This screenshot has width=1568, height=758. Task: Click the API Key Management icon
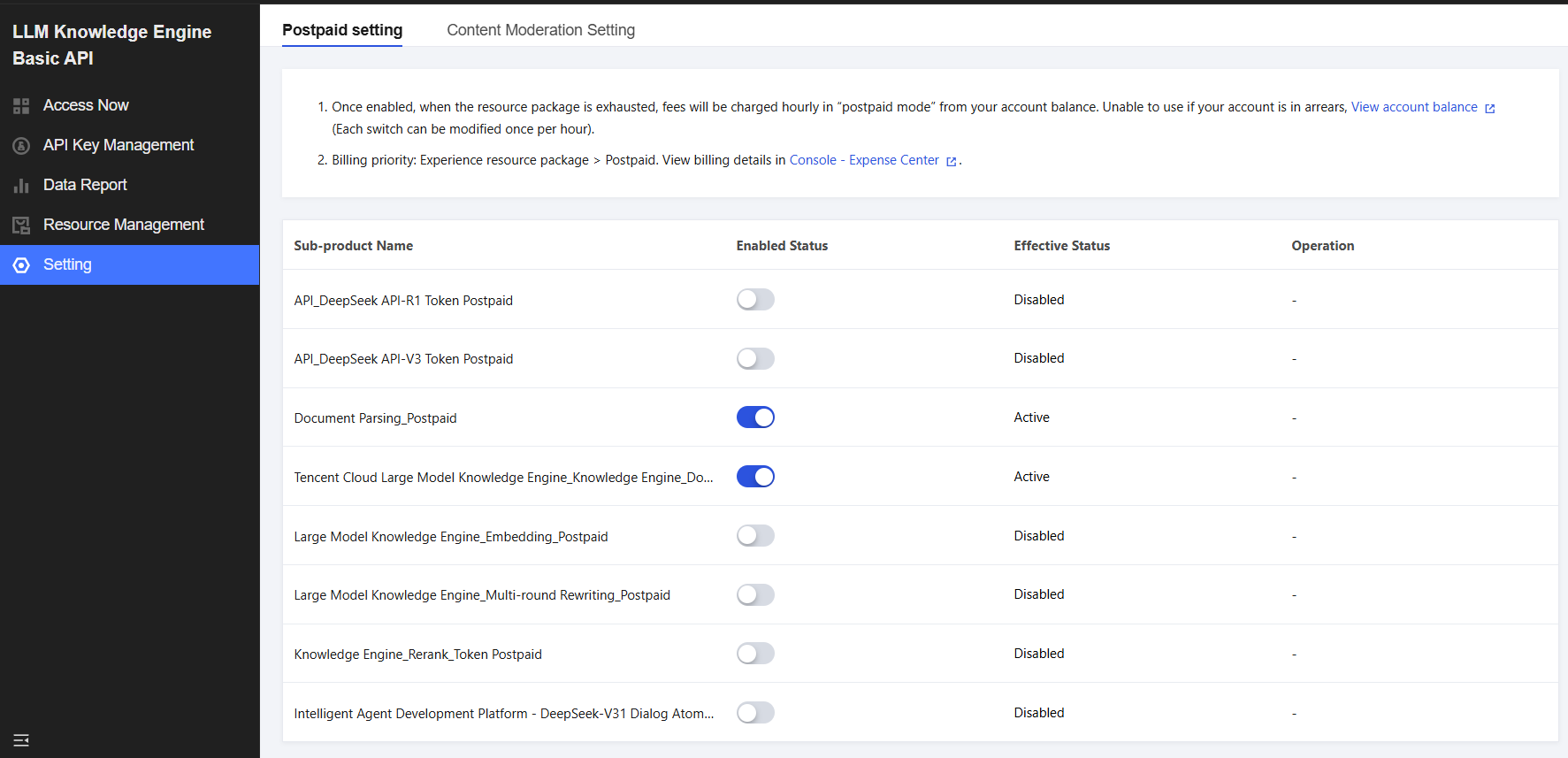[21, 146]
